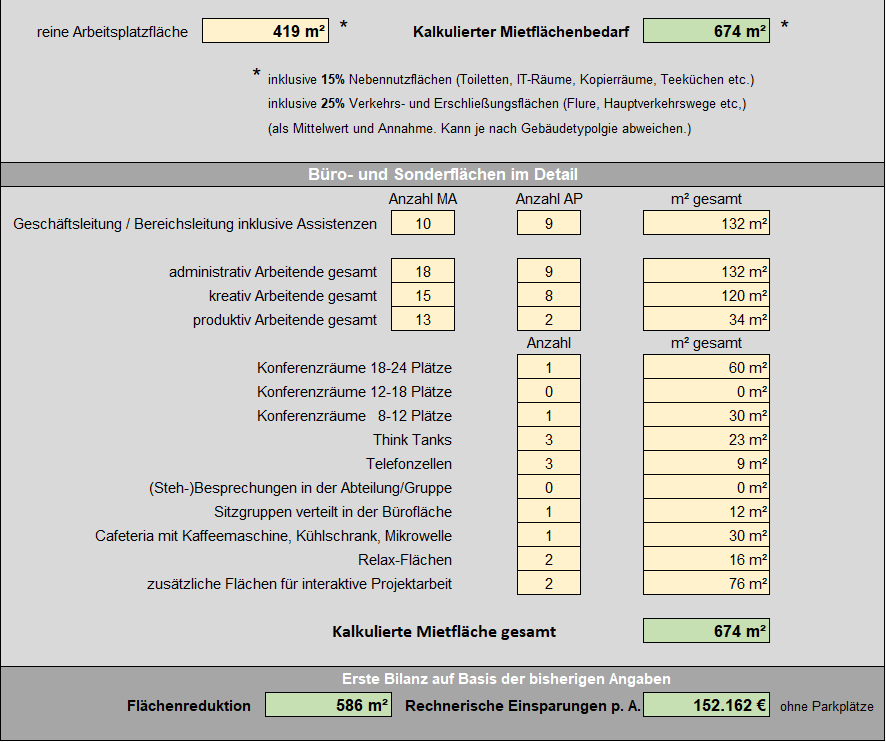Click Anzahl MA for produktiv Arbeitende
This screenshot has width=886, height=742.
pos(423,319)
